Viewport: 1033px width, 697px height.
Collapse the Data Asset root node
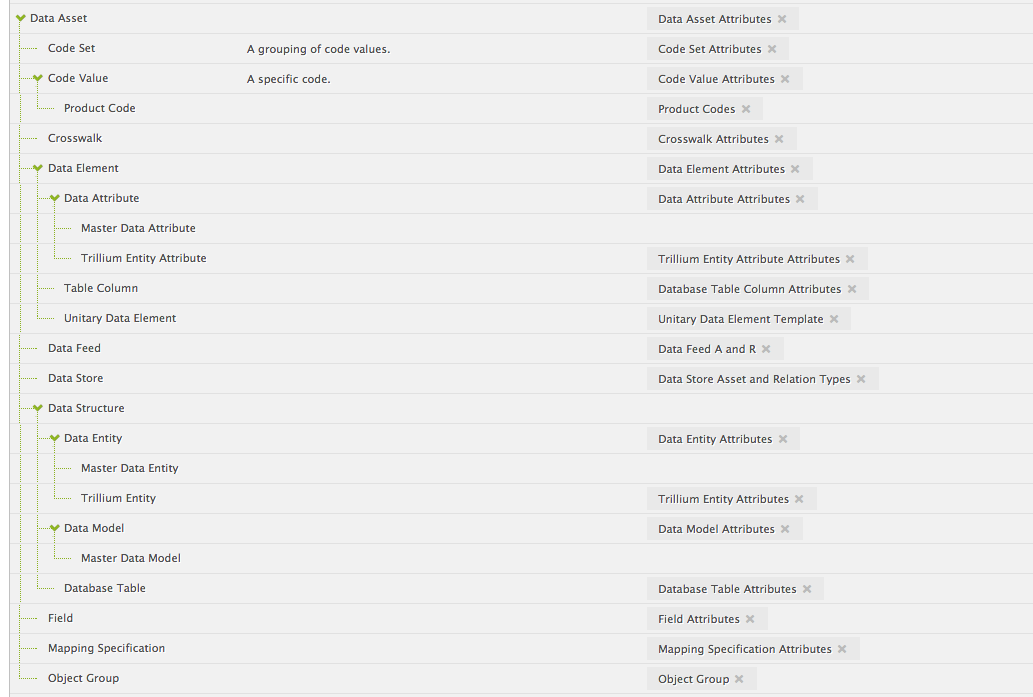click(x=21, y=18)
